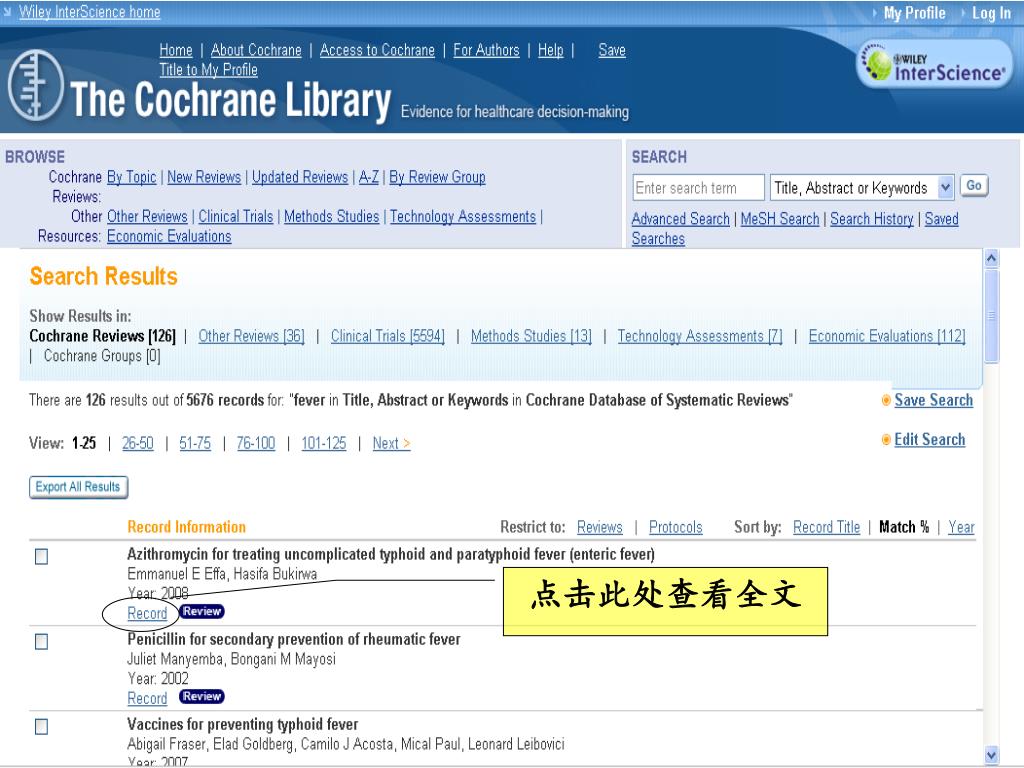Click the search term input field

tap(698, 188)
